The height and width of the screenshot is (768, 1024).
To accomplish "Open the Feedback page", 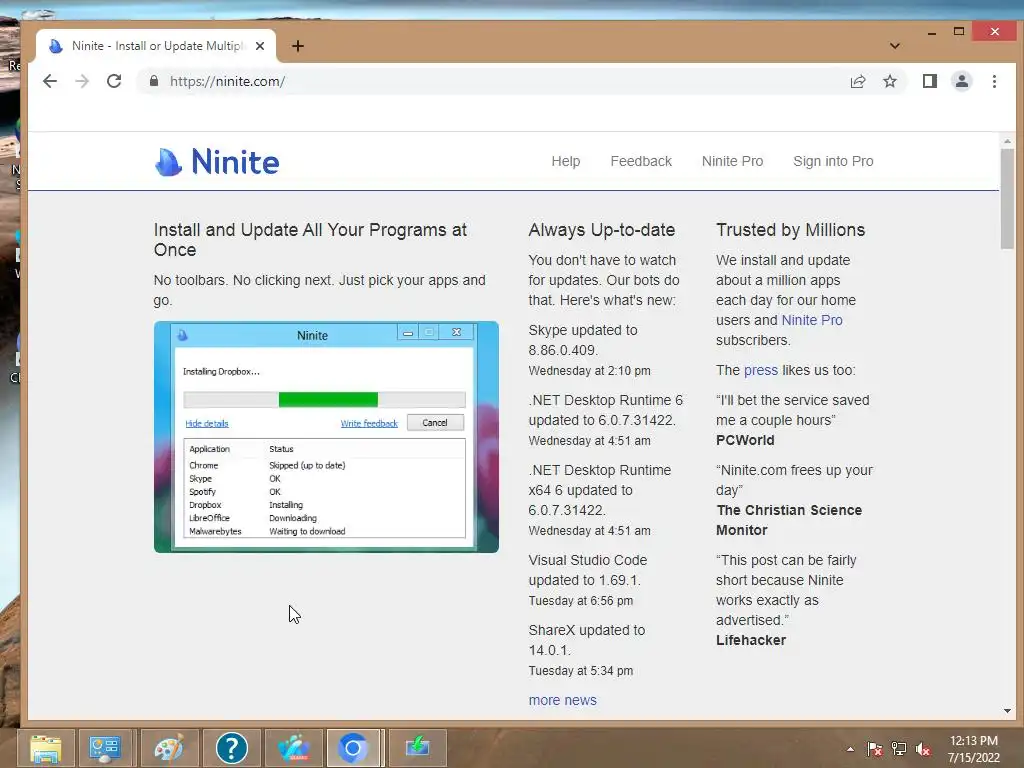I will pos(641,161).
